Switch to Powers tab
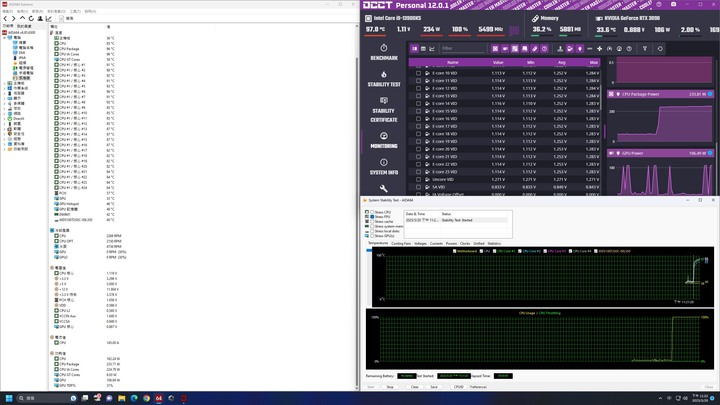Image resolution: width=720 pixels, height=405 pixels. coord(451,243)
